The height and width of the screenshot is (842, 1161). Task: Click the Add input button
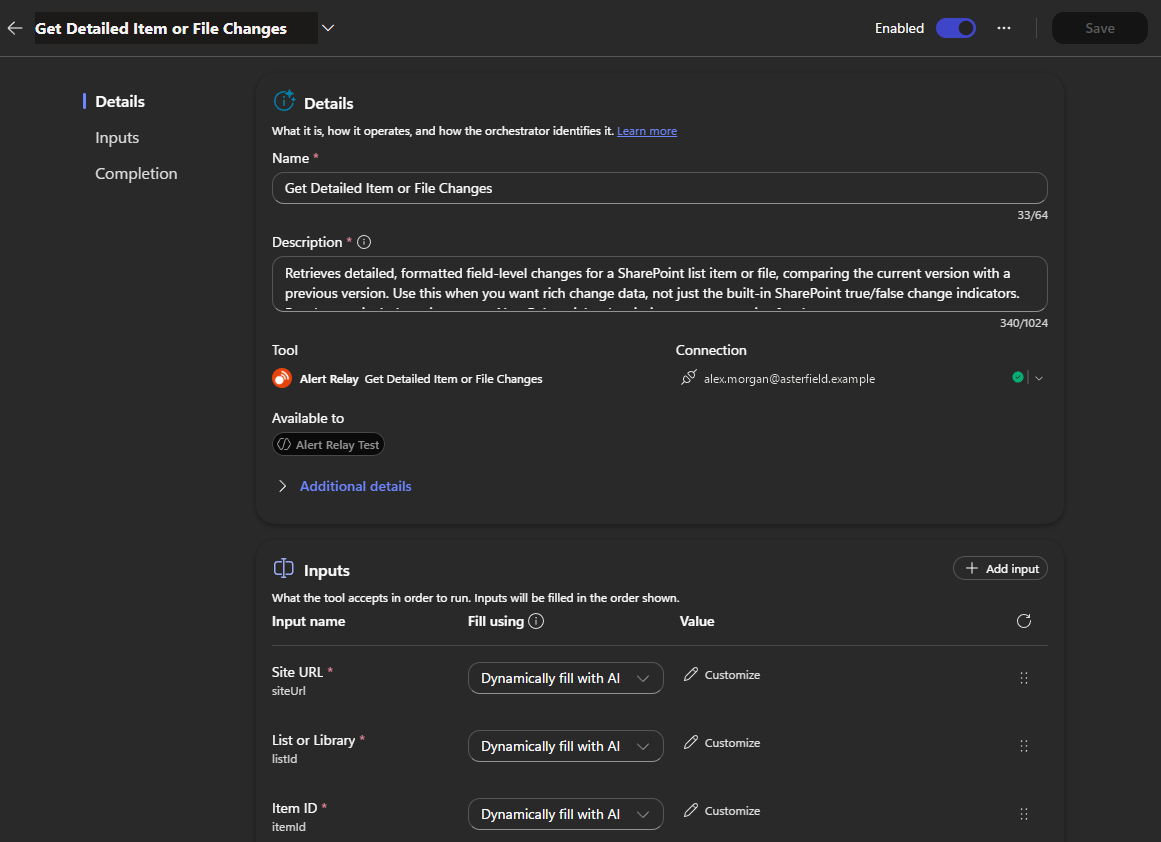click(x=1000, y=568)
